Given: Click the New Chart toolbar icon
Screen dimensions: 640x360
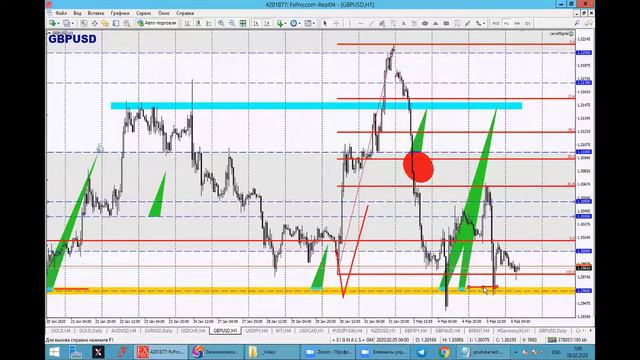Looking at the screenshot, I should click(52, 23).
